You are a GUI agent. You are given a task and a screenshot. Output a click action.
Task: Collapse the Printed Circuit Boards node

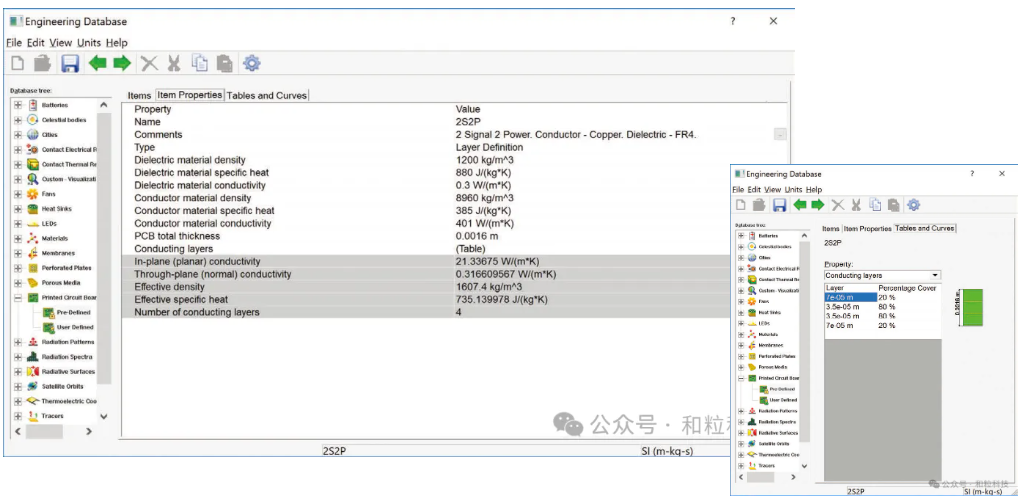click(x=18, y=298)
